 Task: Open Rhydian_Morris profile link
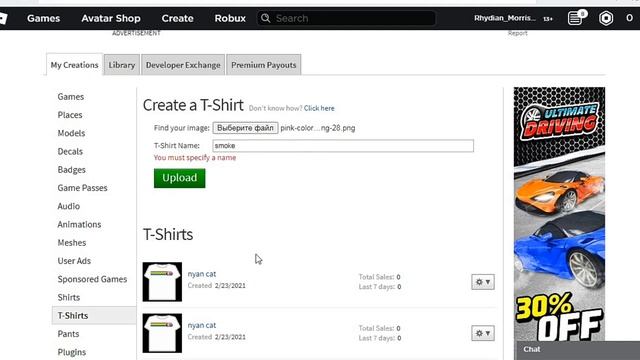coord(504,18)
